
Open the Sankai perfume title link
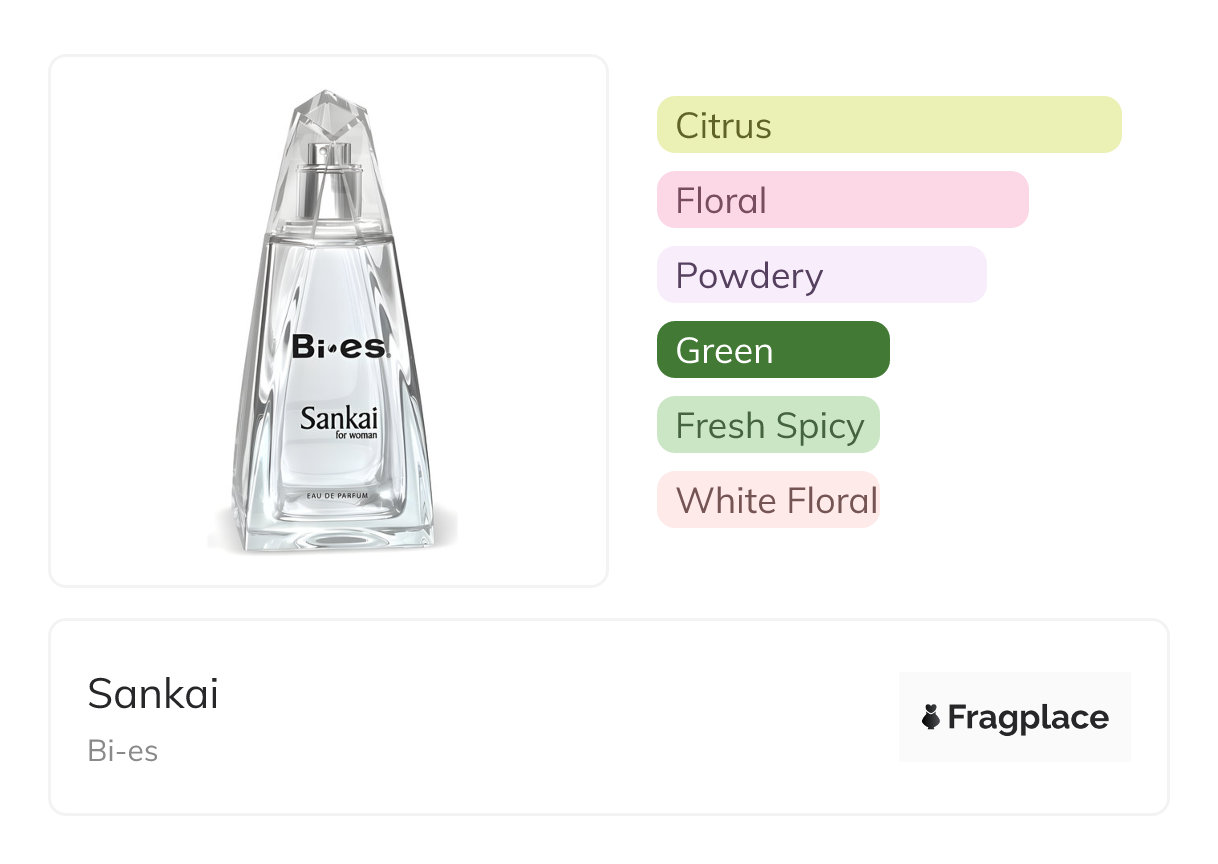click(x=153, y=694)
